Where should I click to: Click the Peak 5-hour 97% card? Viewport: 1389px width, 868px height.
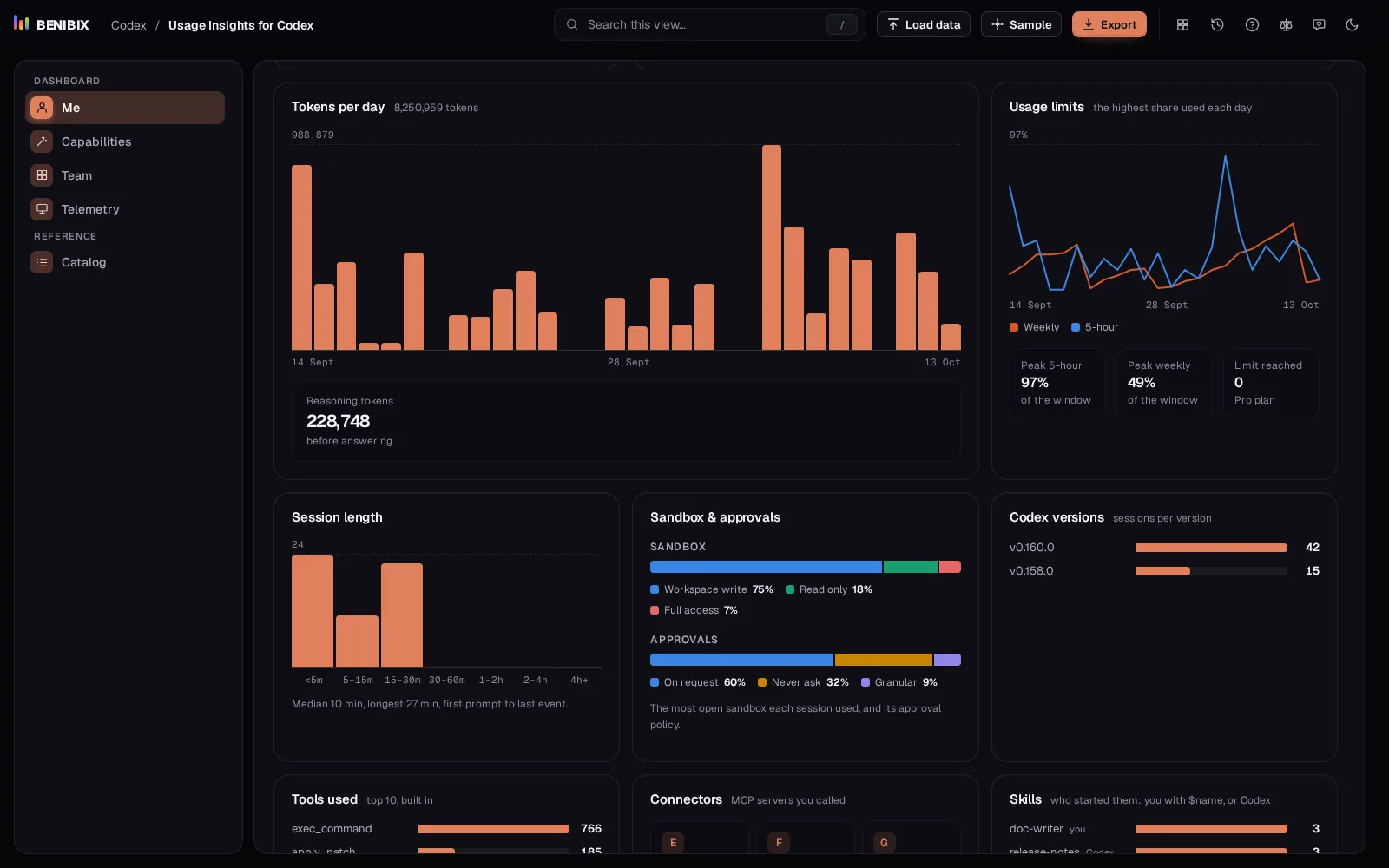1057,383
